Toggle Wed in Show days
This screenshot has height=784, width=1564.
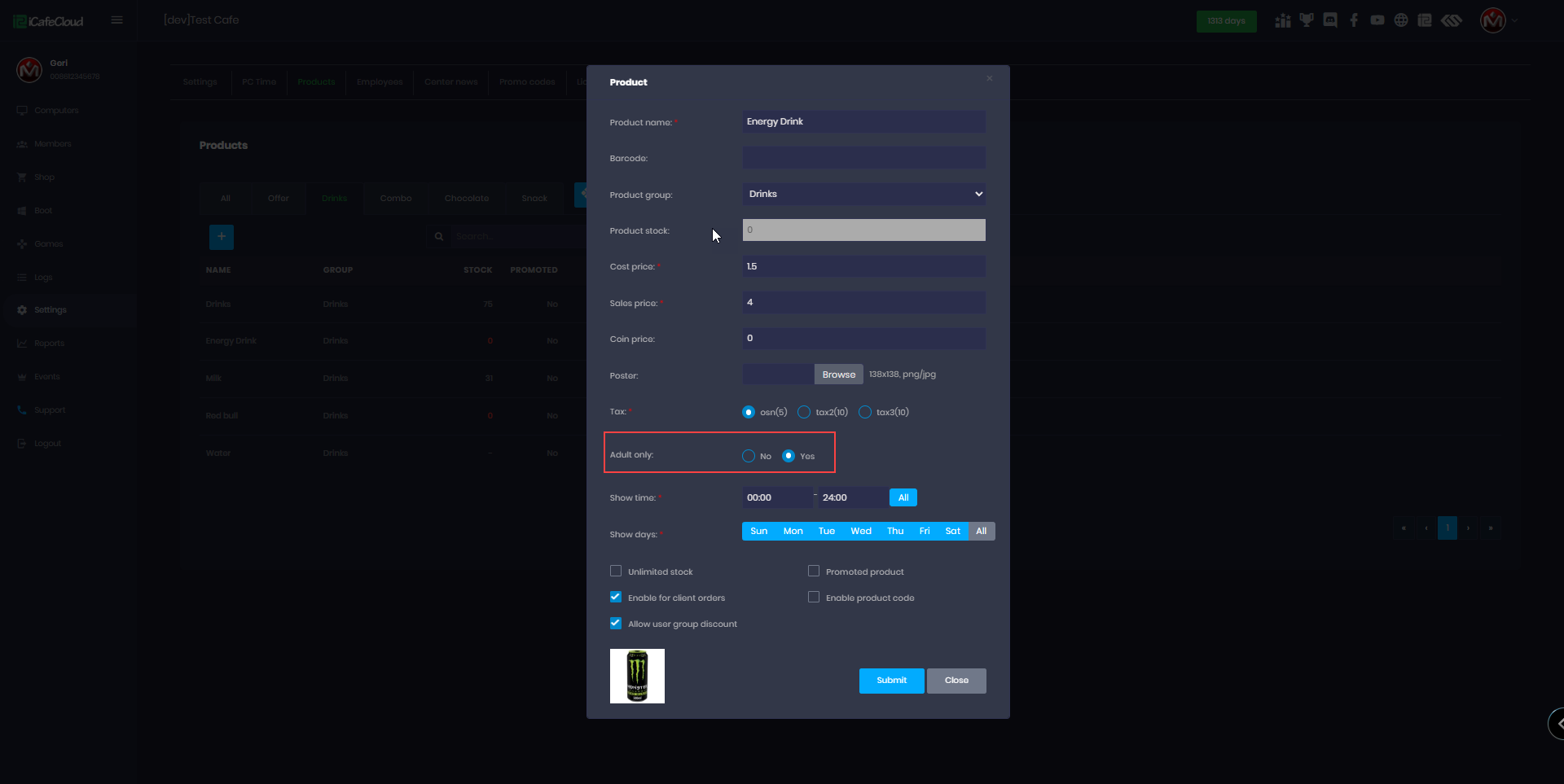pyautogui.click(x=861, y=532)
